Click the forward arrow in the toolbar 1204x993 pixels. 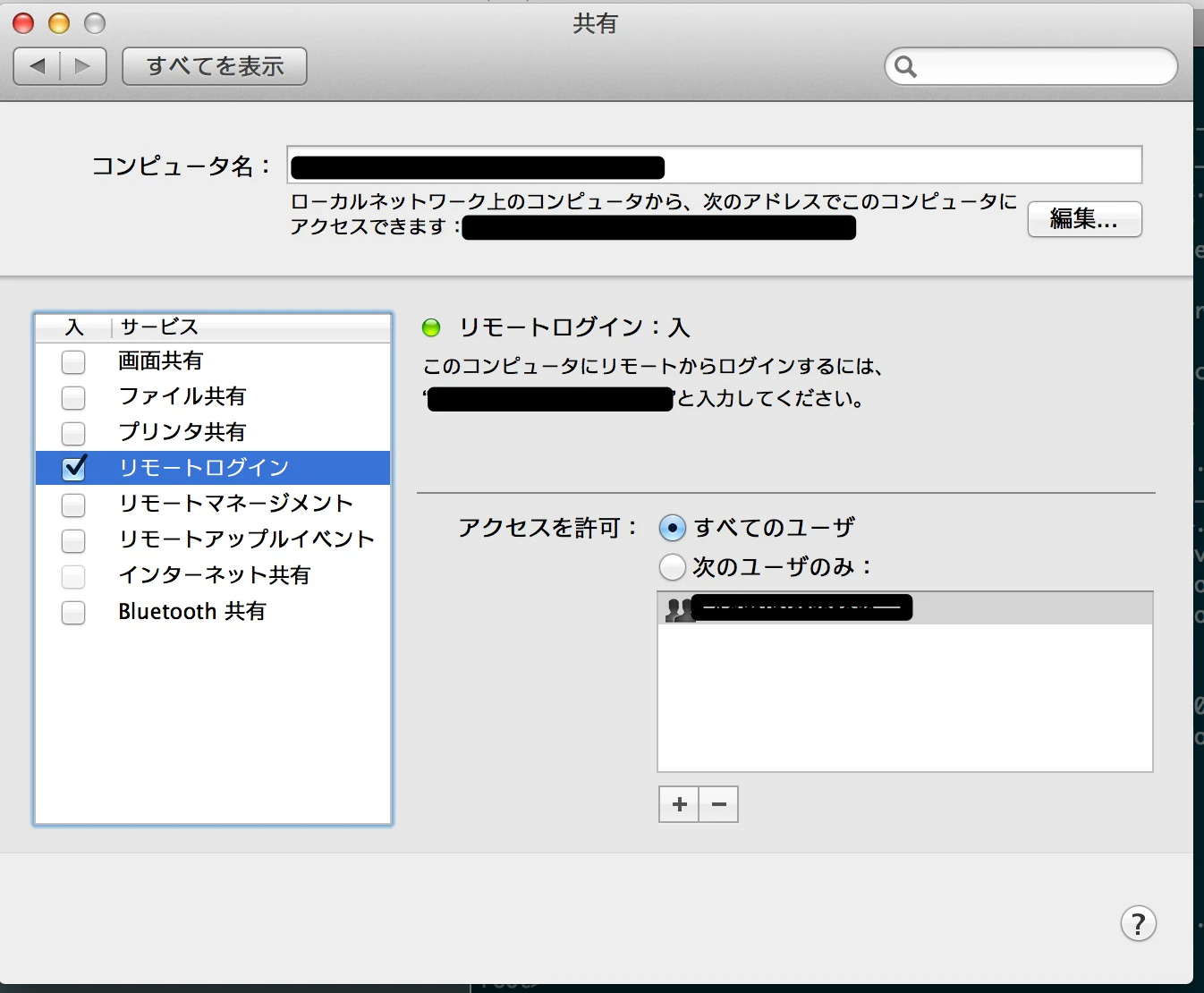[x=83, y=66]
